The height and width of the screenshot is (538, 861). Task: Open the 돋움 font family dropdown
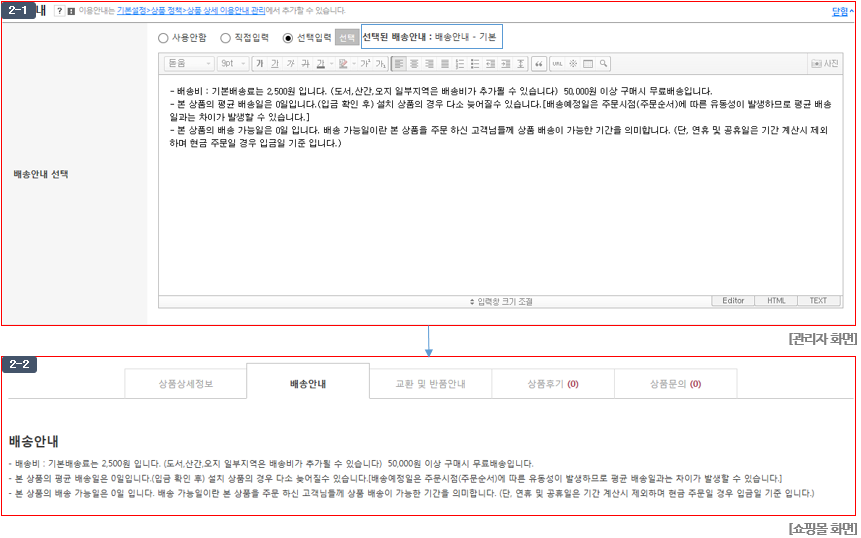tap(189, 64)
